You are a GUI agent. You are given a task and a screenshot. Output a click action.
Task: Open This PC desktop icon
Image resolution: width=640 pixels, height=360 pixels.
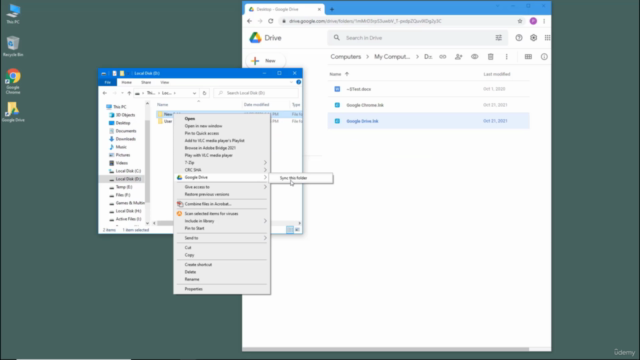13,13
